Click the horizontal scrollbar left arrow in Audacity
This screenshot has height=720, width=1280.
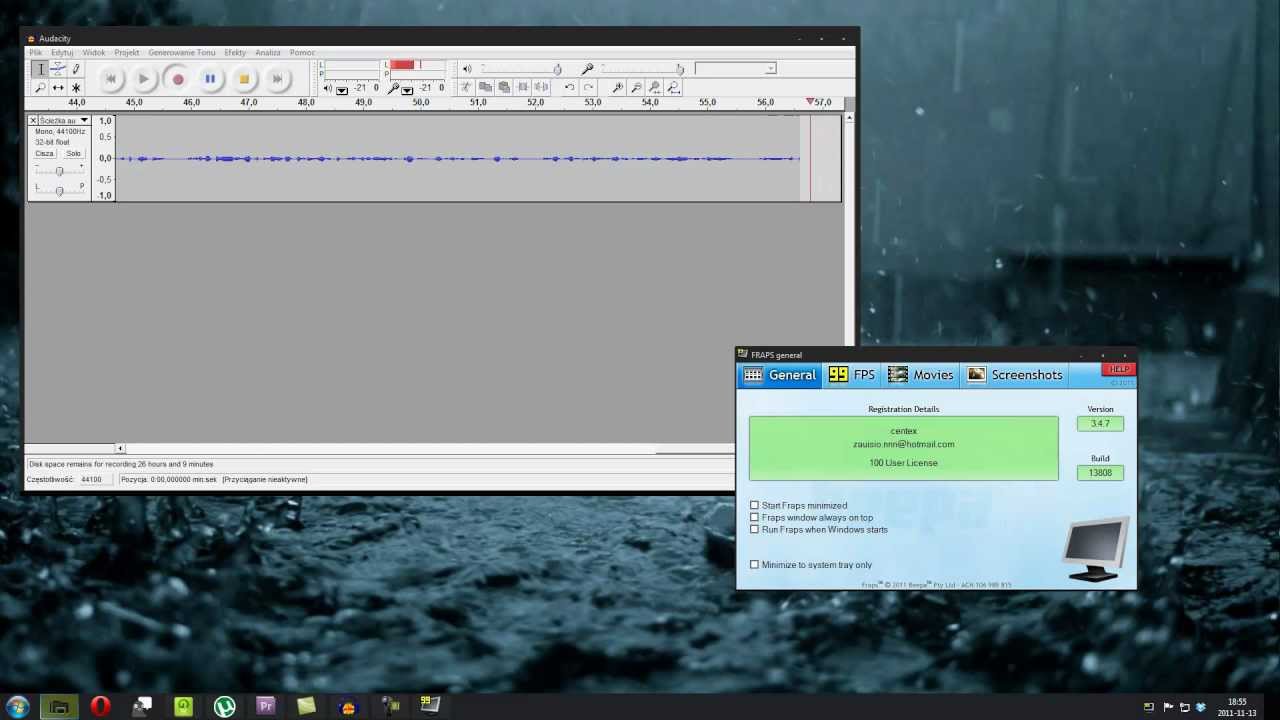point(120,448)
